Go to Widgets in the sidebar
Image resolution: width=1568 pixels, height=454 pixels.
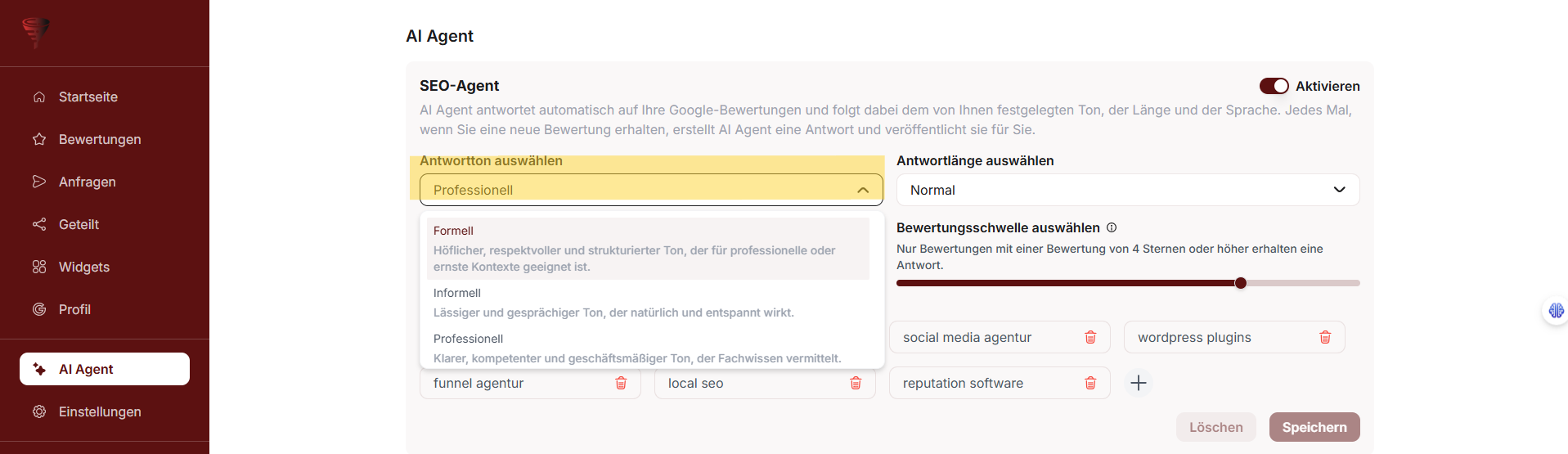(x=83, y=267)
